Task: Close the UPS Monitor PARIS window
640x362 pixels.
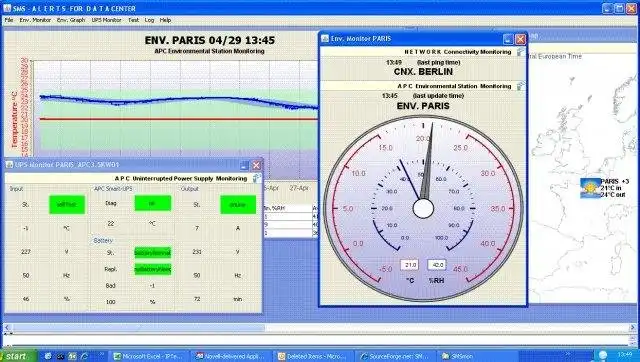Action: tap(256, 165)
